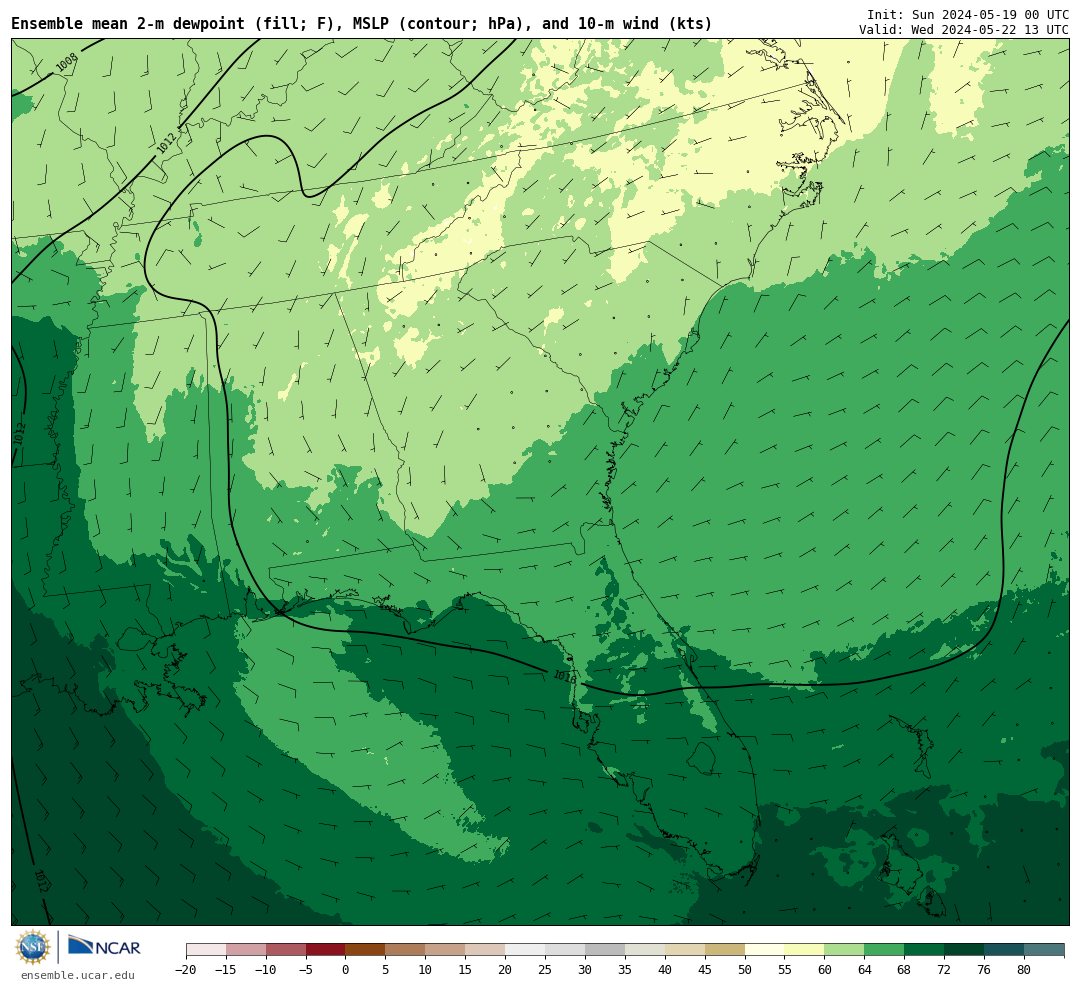Click the pale yellow swatch between 55 and 60
This screenshot has width=1080, height=988.
pos(804,949)
